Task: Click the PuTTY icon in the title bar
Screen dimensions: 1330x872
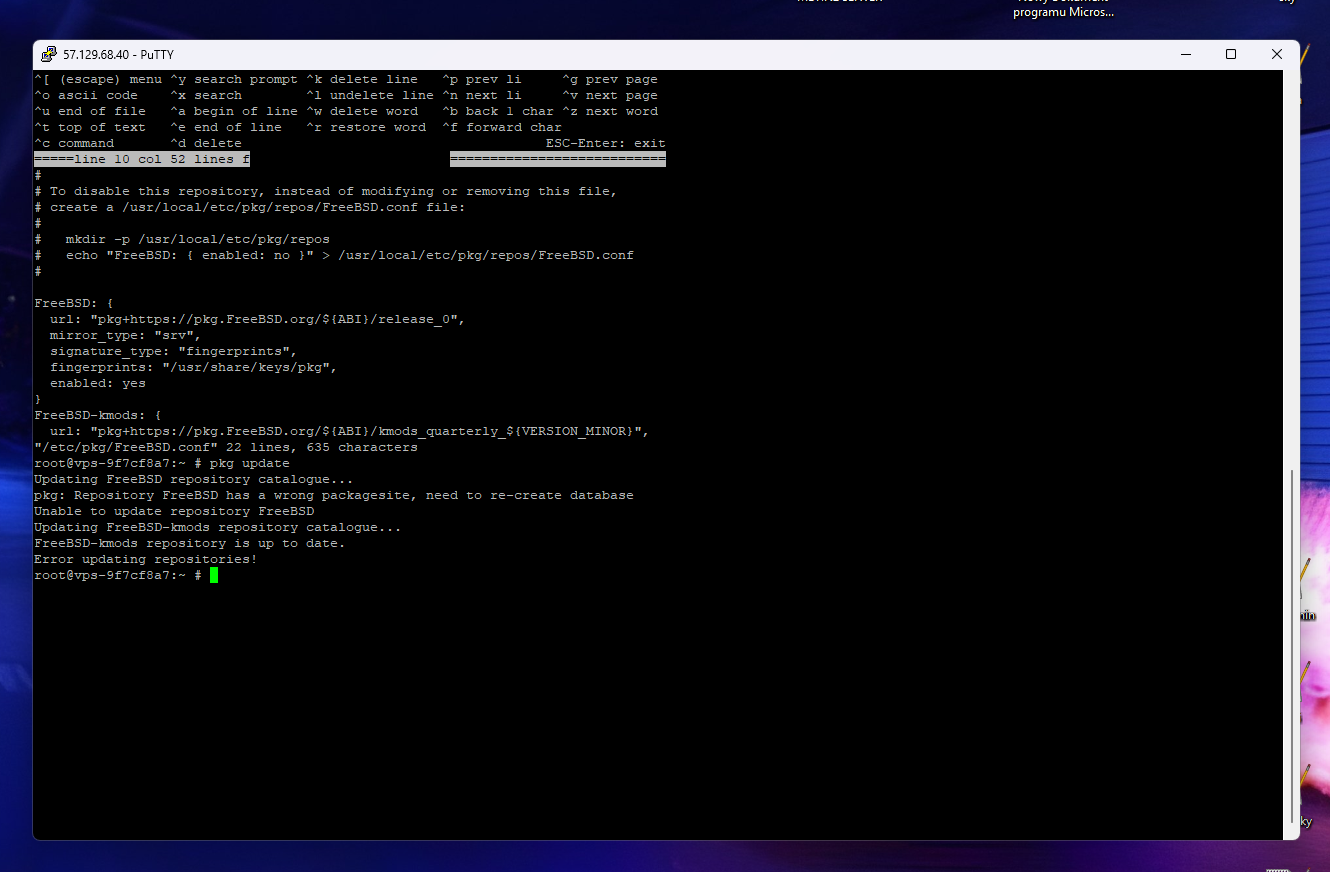Action: point(48,55)
